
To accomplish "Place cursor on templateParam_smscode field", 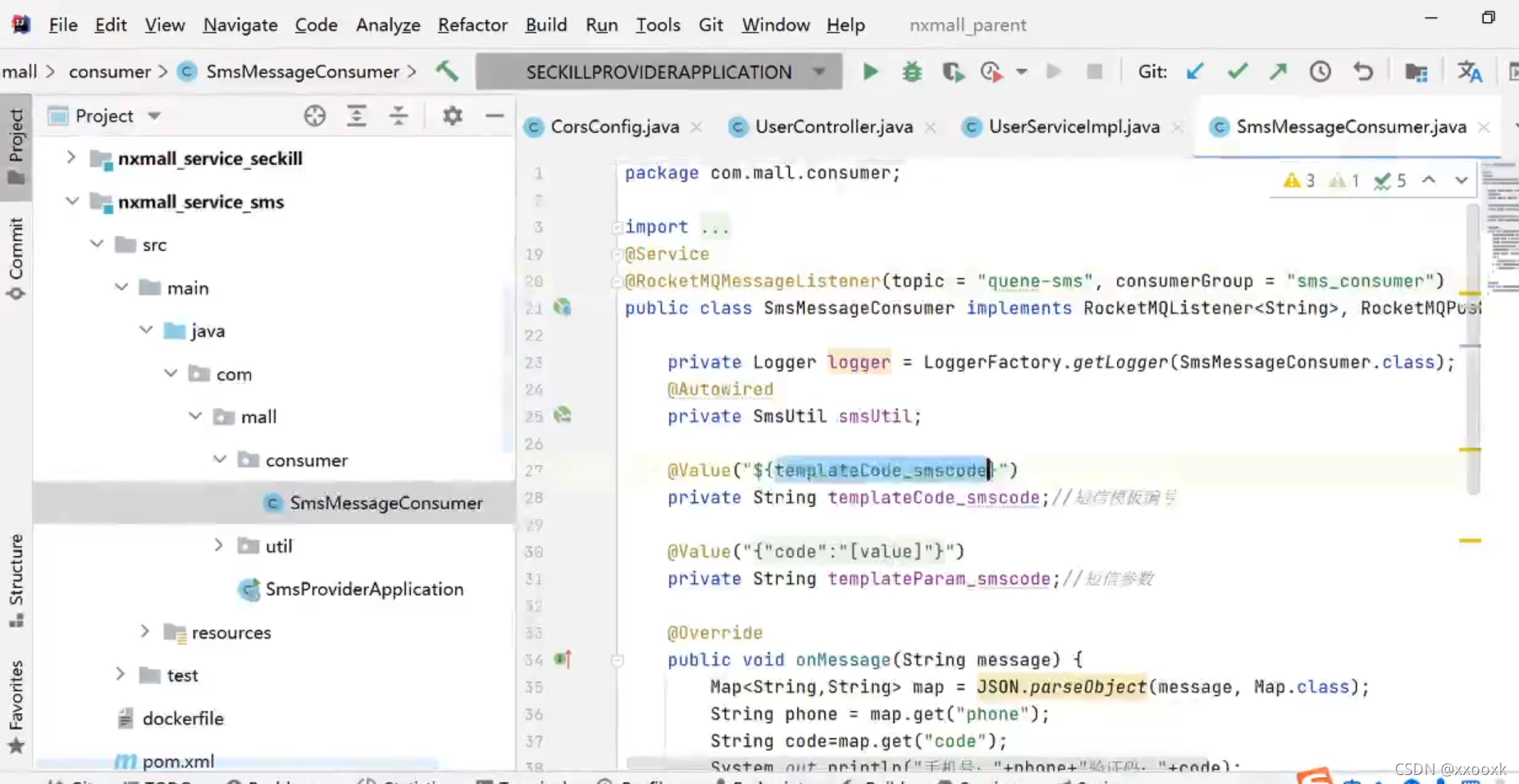I will tap(938, 578).
